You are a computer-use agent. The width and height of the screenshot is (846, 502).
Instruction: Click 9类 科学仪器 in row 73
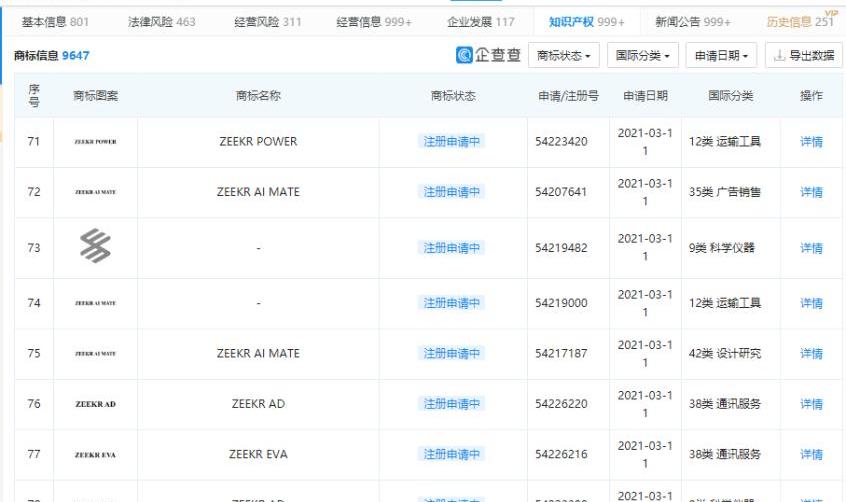pyautogui.click(x=721, y=248)
